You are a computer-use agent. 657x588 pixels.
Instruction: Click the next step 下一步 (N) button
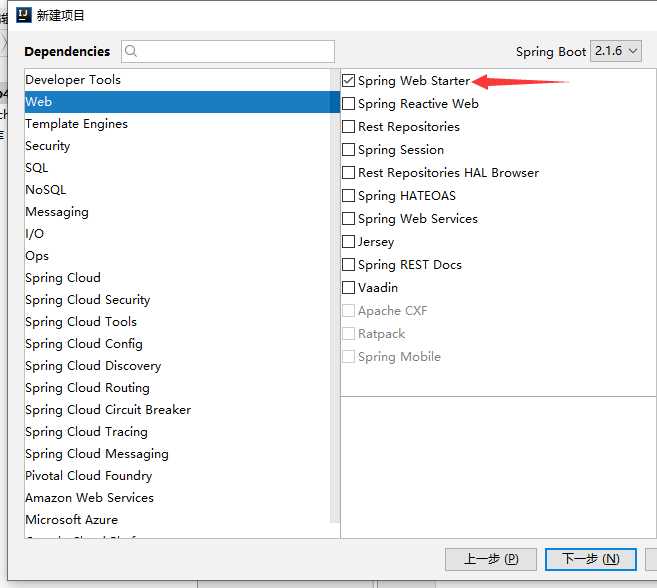click(591, 559)
